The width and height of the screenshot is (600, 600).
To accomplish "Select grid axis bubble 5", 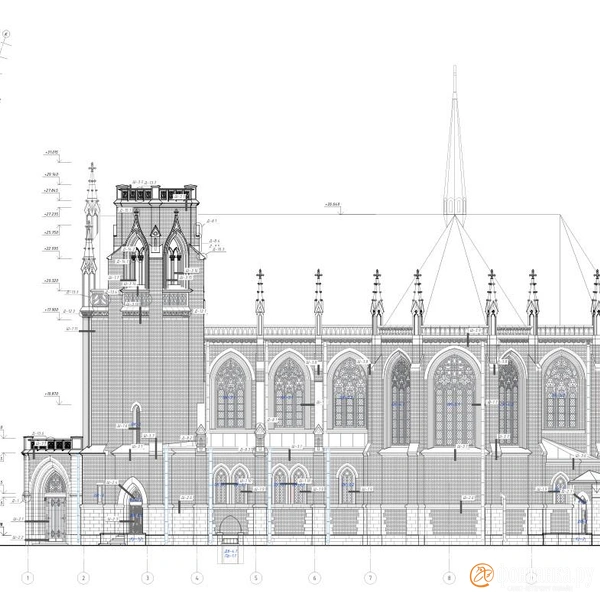I will tap(256, 578).
